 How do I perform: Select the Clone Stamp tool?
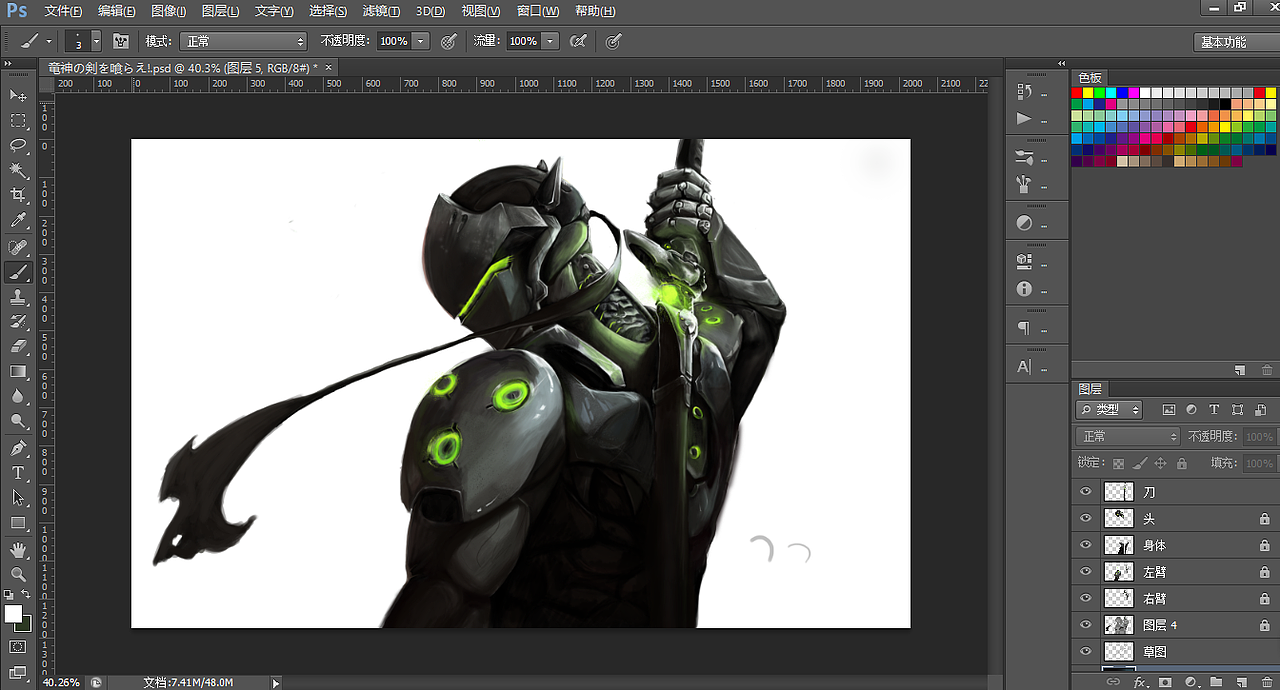tap(18, 297)
